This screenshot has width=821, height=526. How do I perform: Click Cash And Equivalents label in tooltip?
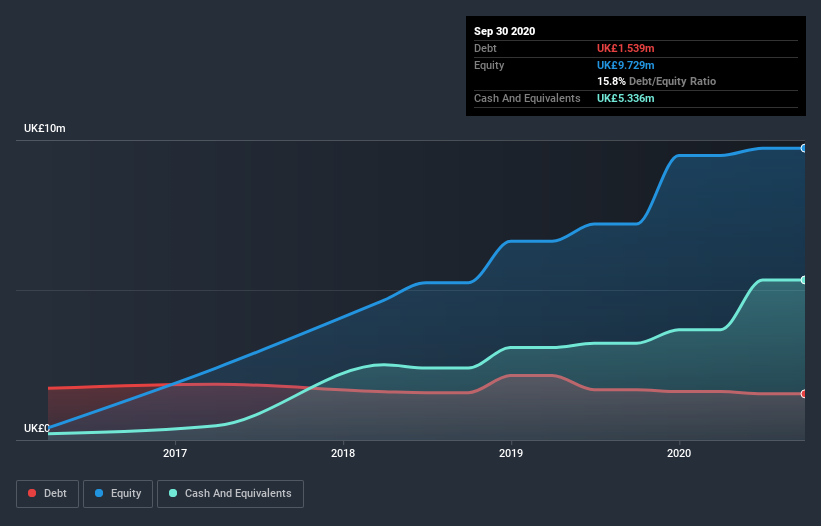click(527, 98)
